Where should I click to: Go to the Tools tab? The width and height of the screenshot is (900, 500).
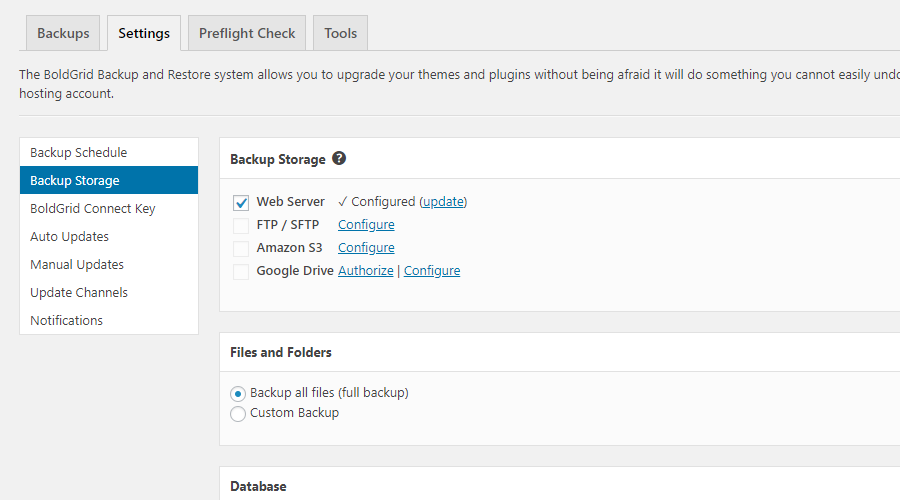[x=340, y=33]
